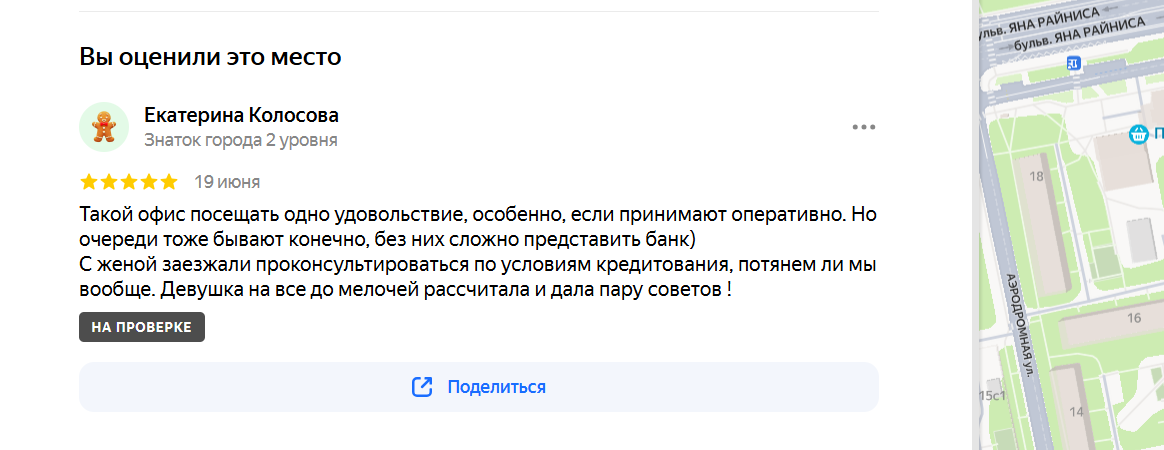Click the 19 июня review date

click(227, 182)
